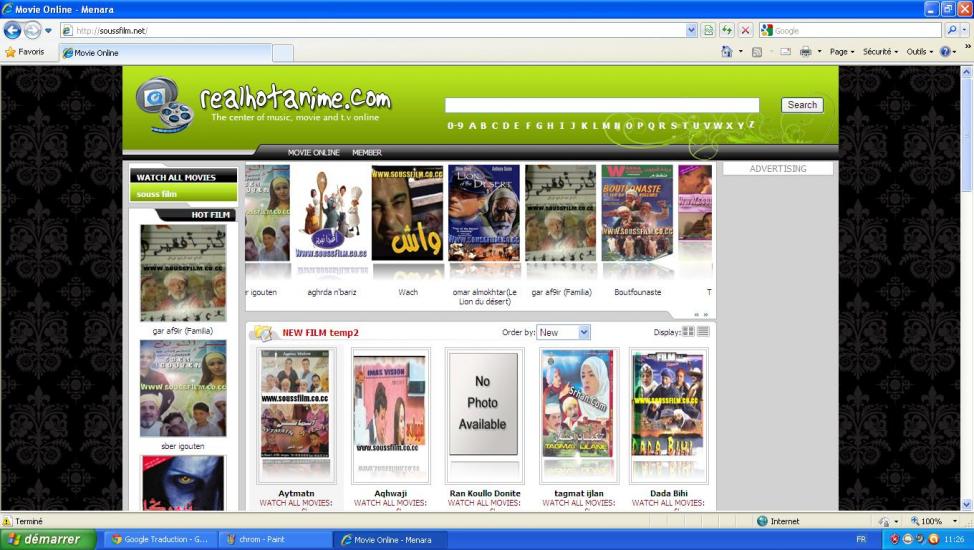Screen dimensions: 974x550
Task: Click the Dada Bihi movie poster
Action: (x=668, y=415)
